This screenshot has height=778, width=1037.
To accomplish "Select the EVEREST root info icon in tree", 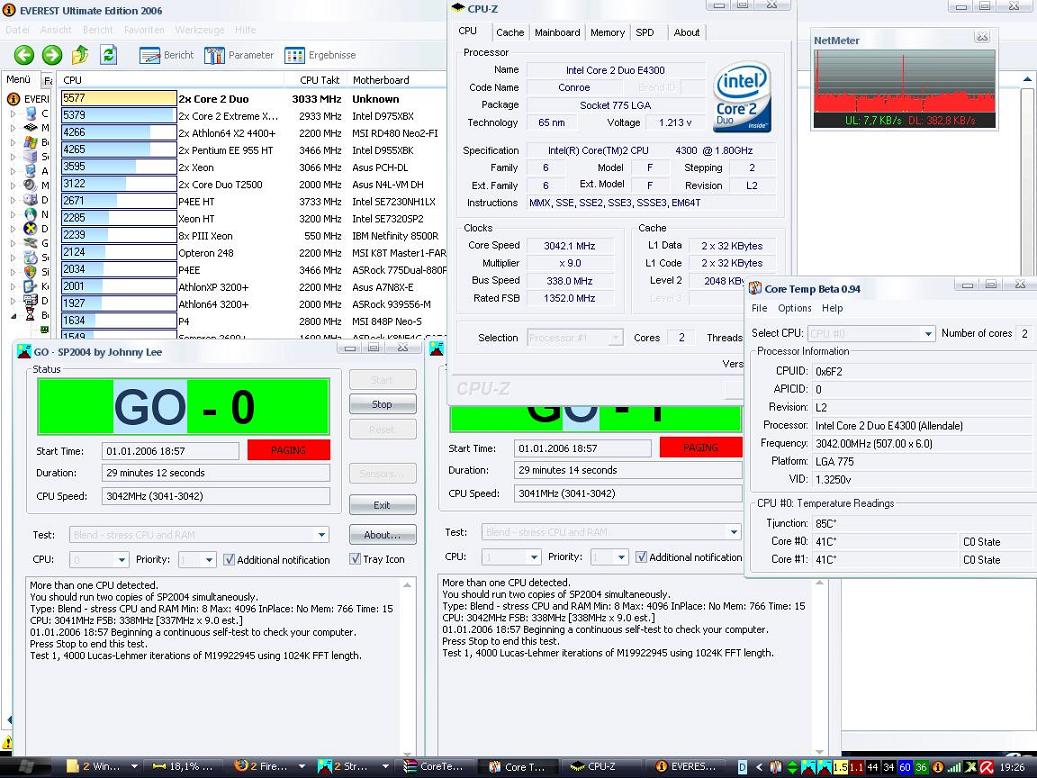I will click(14, 99).
